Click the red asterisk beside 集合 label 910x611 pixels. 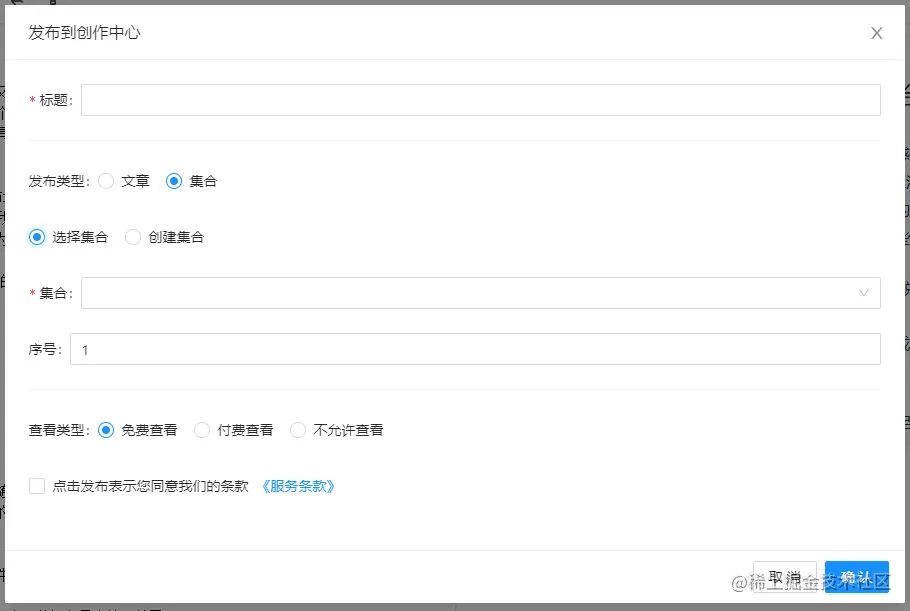pos(30,293)
